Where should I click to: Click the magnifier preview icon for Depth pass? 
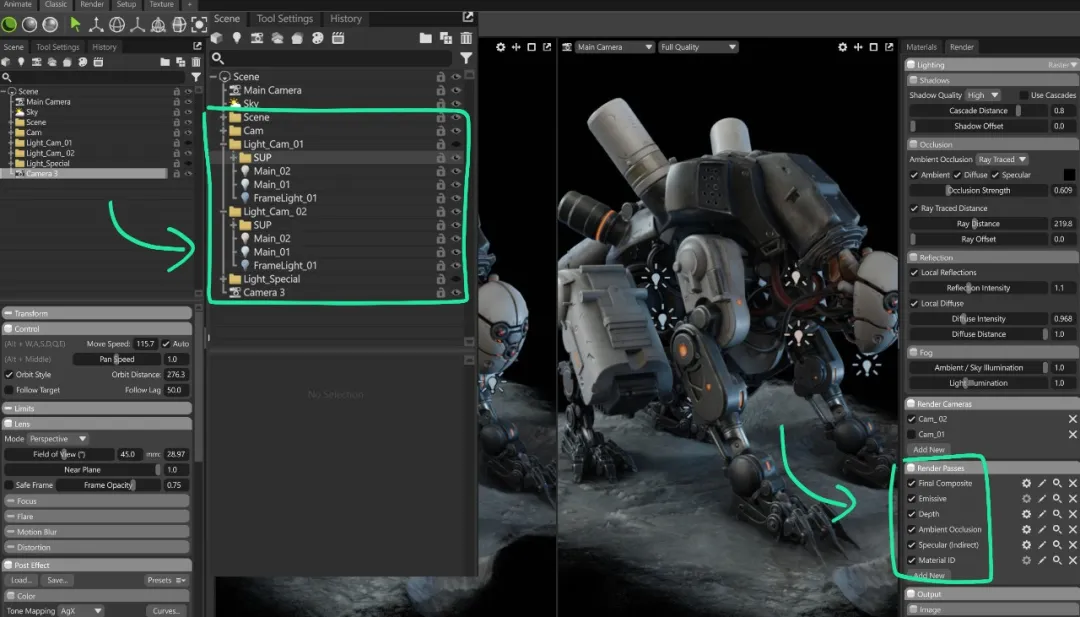1057,514
